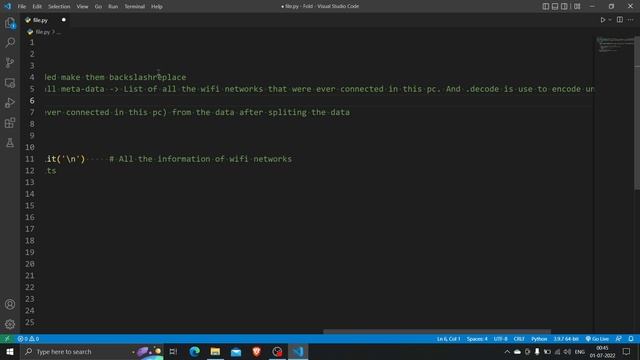640x360 pixels.
Task: Open the Testing flask view
Action: (10, 143)
